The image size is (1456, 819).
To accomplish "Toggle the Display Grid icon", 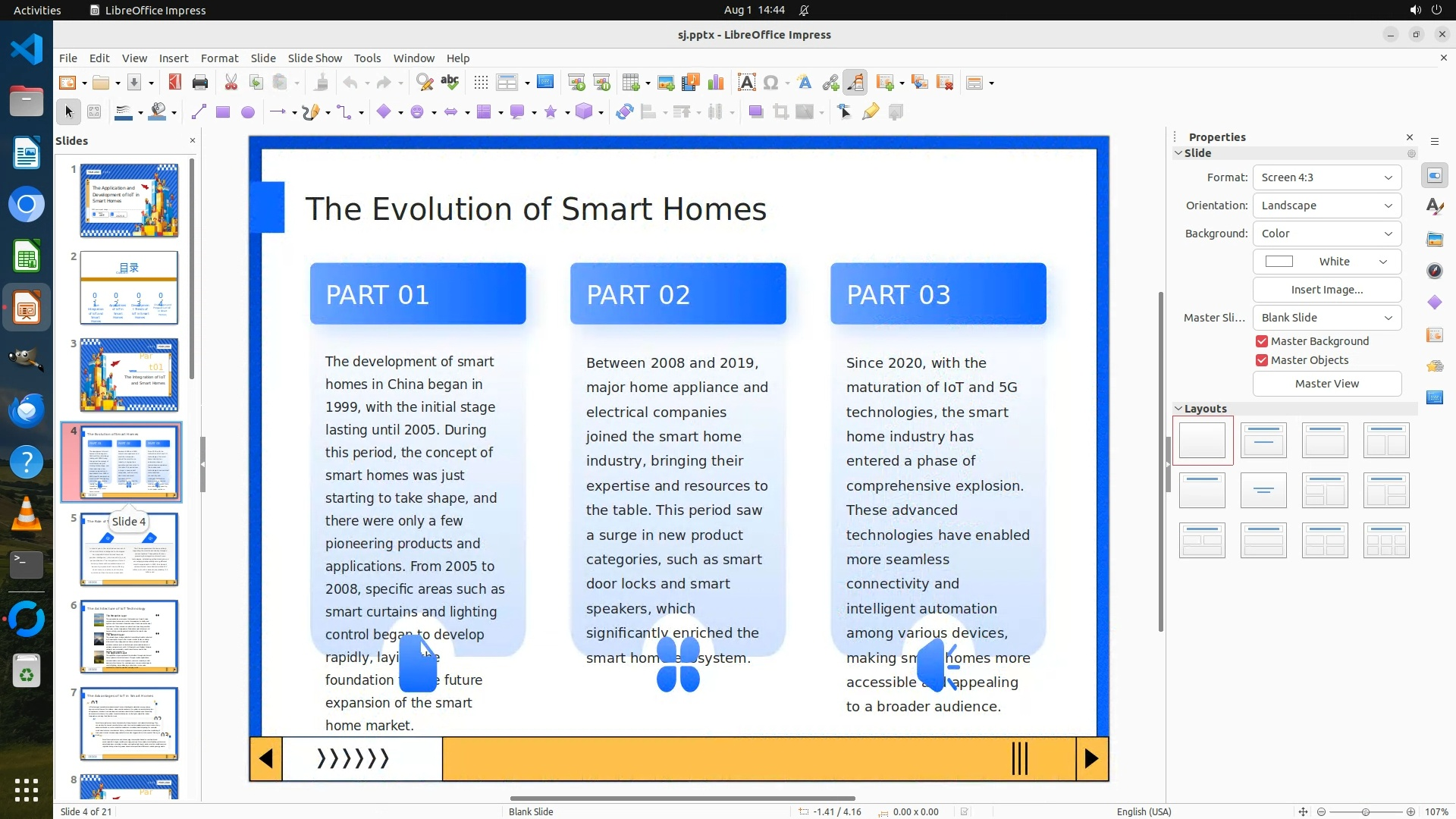I will 481,82.
